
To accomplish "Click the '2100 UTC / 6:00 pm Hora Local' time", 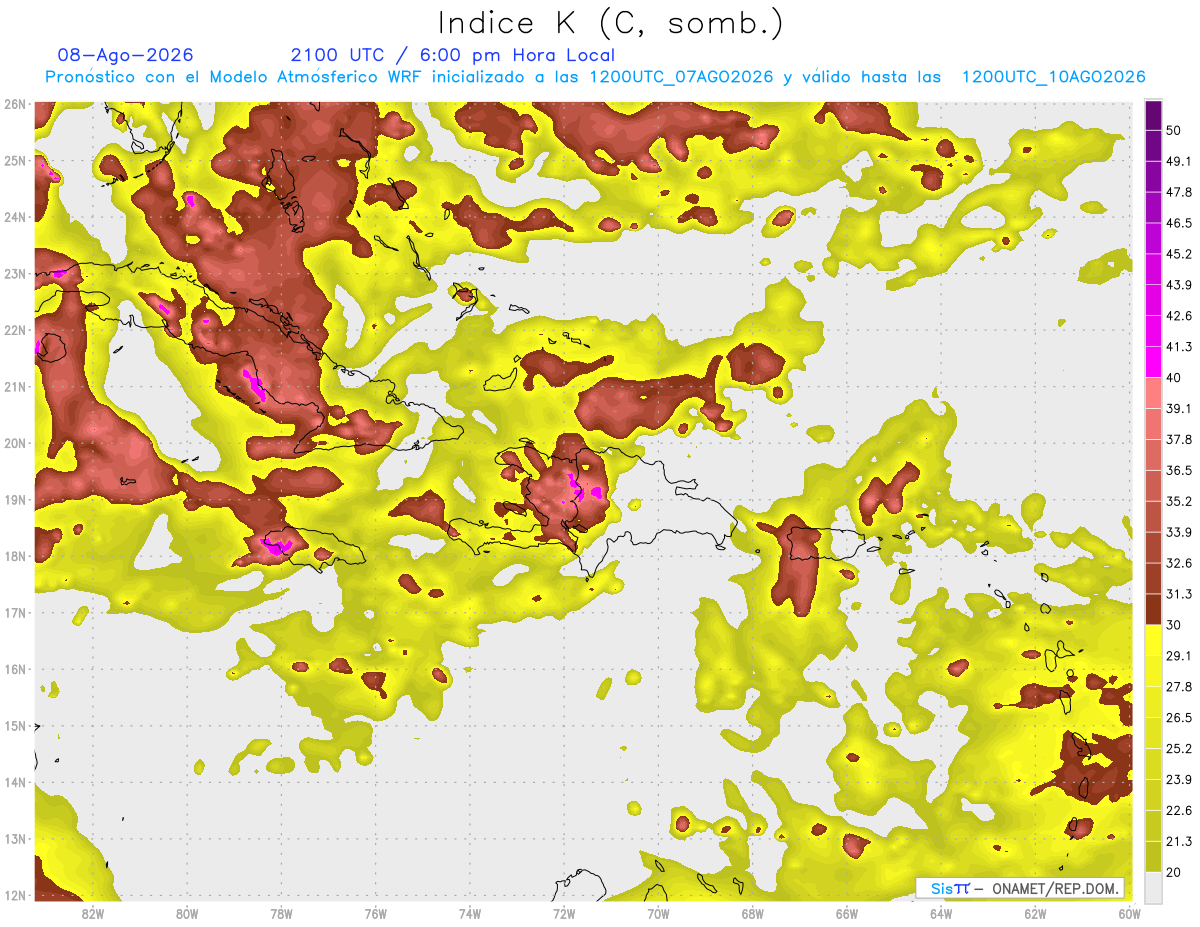I will [453, 55].
